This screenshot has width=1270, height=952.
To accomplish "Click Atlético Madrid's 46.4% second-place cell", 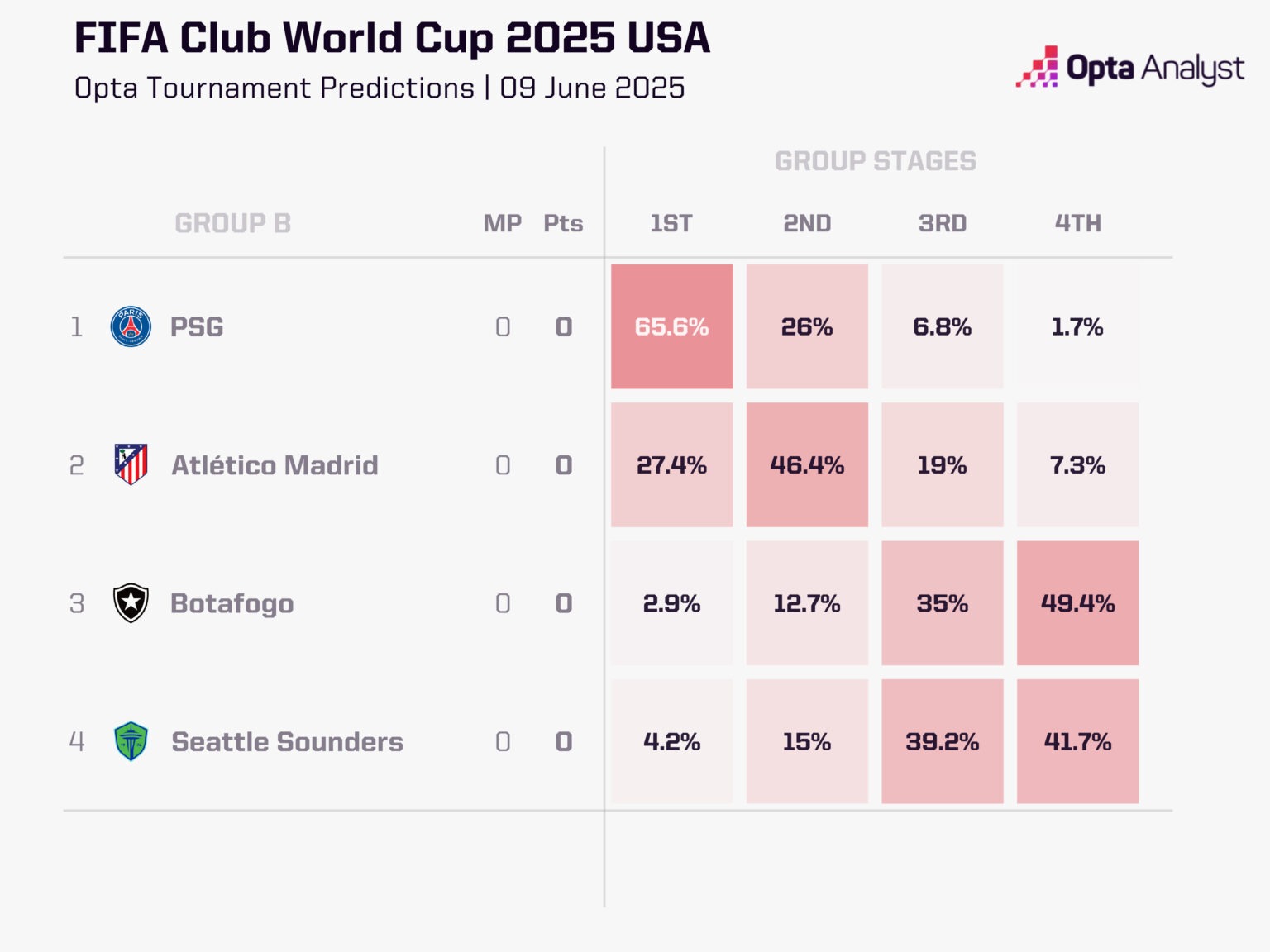I will tap(807, 464).
